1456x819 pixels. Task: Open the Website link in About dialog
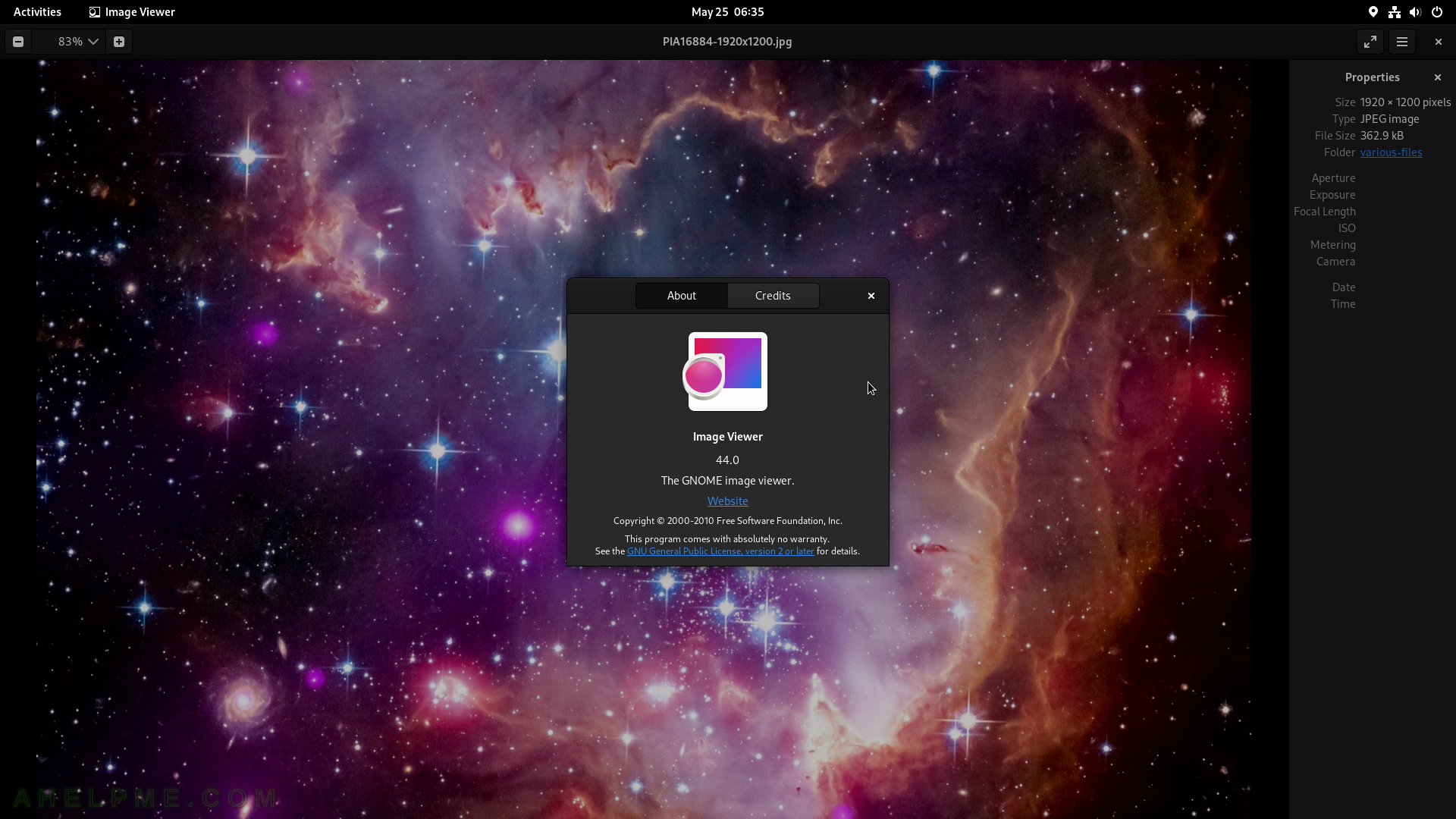[x=727, y=501]
